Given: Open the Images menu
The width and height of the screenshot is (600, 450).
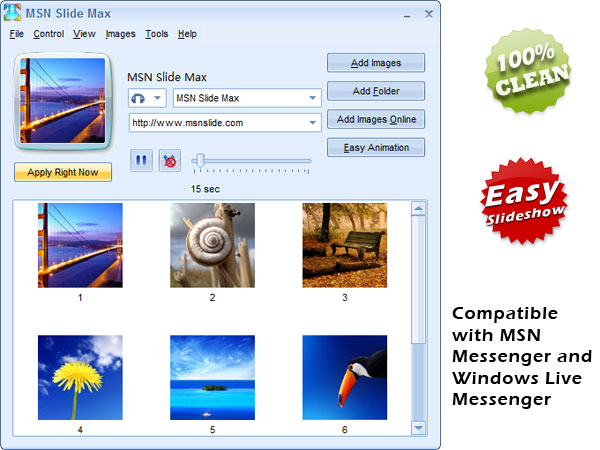Looking at the screenshot, I should point(121,34).
